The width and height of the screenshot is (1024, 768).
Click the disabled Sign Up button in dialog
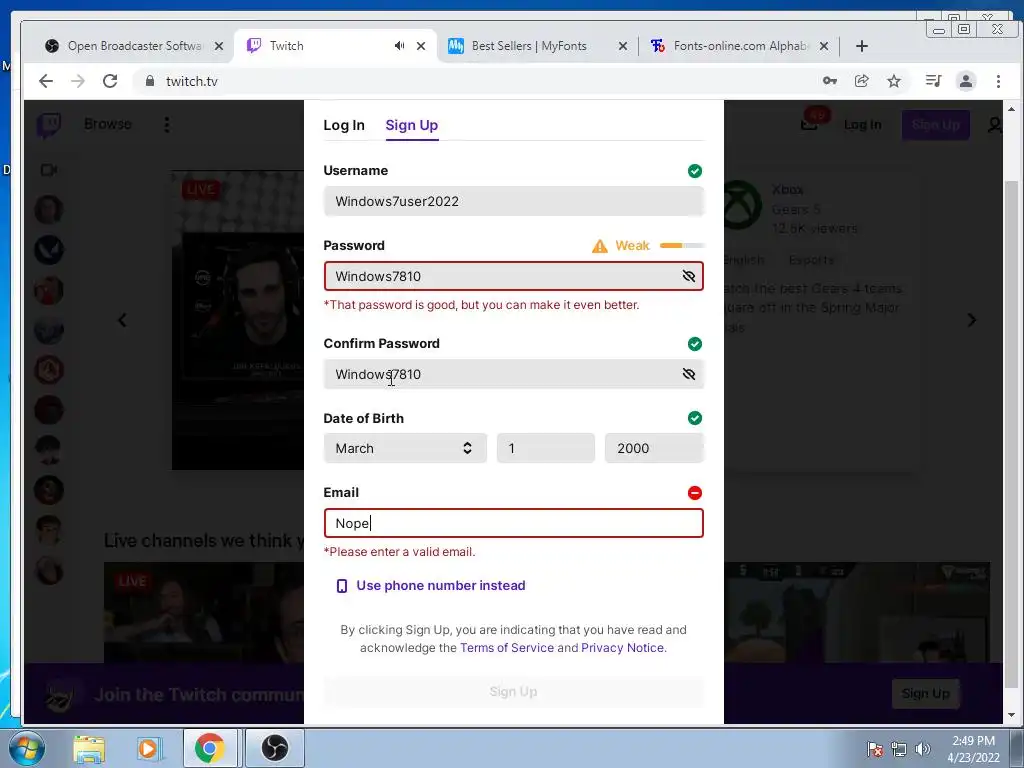tap(513, 692)
